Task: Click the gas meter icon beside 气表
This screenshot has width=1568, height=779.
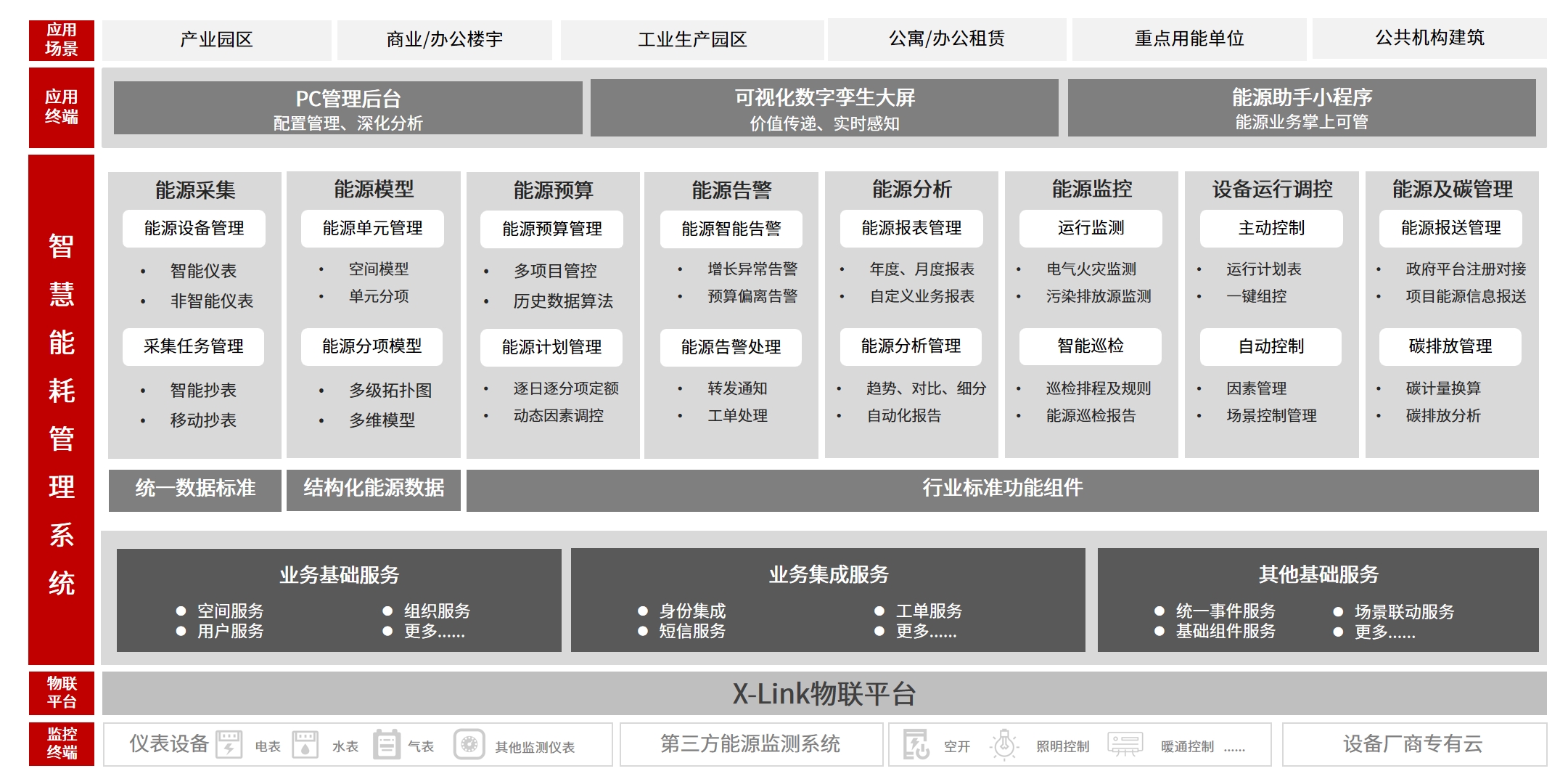Action: click(x=386, y=744)
